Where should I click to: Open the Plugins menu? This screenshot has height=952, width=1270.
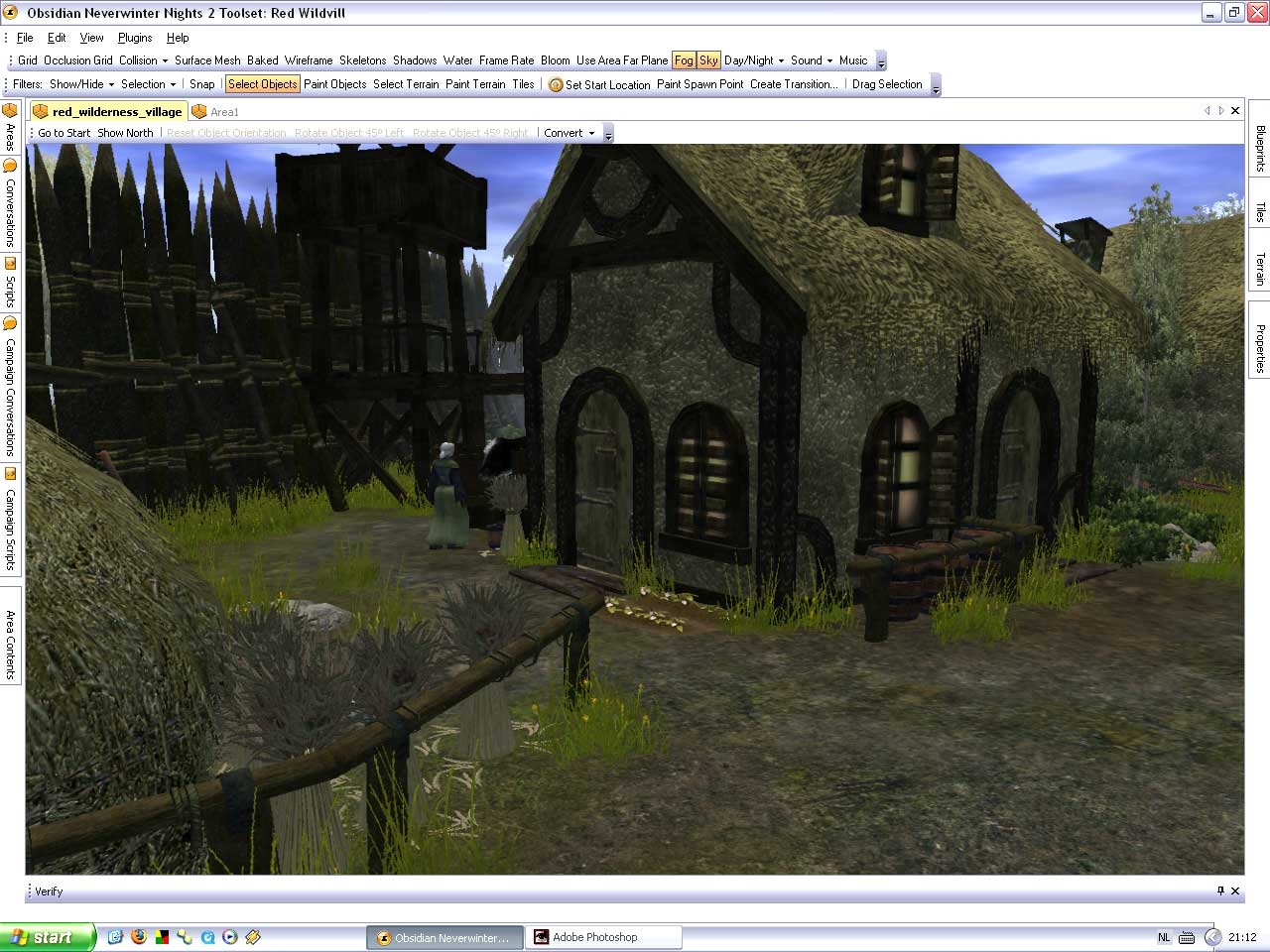pyautogui.click(x=135, y=38)
